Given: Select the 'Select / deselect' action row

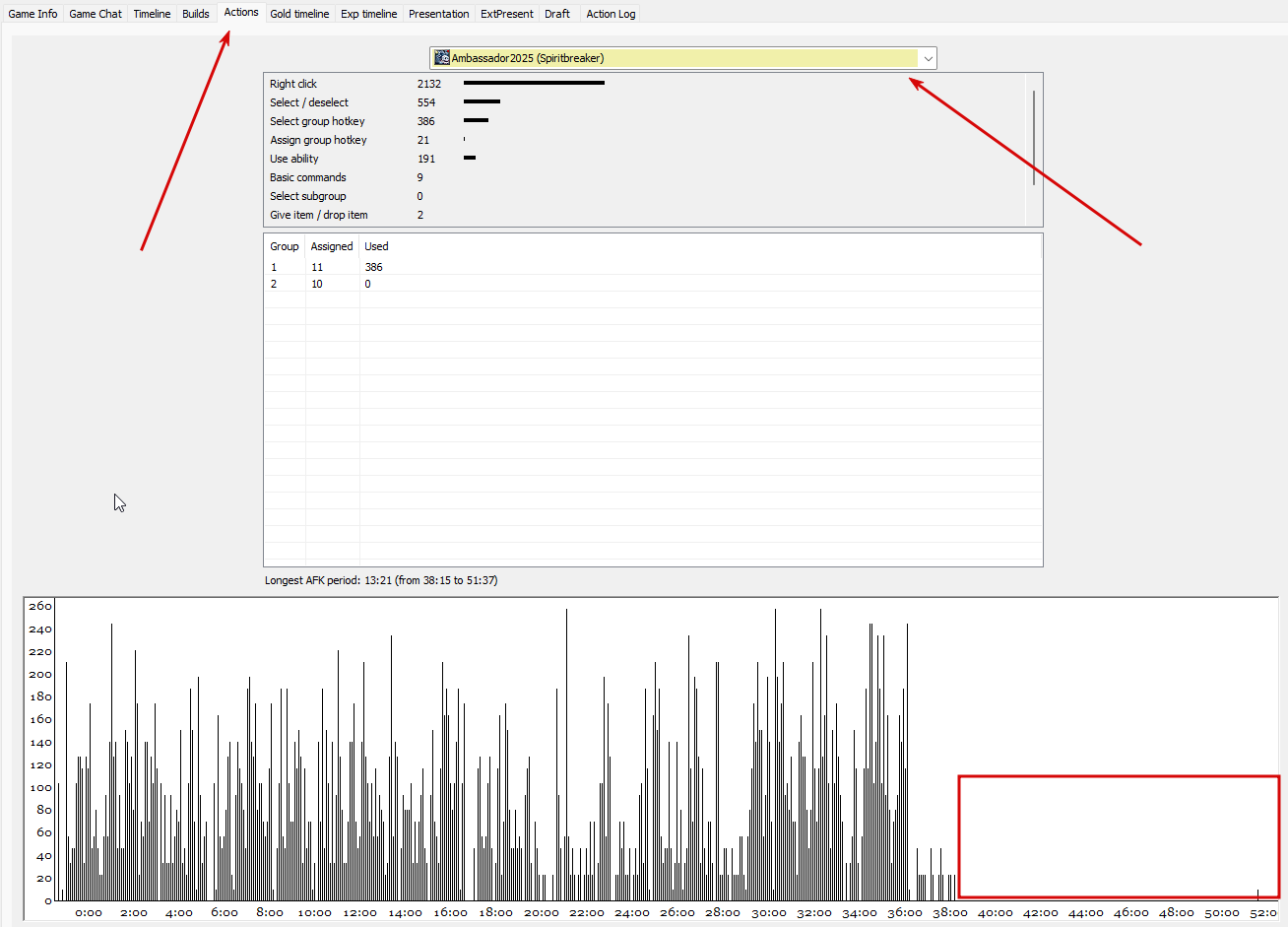Looking at the screenshot, I should (645, 102).
